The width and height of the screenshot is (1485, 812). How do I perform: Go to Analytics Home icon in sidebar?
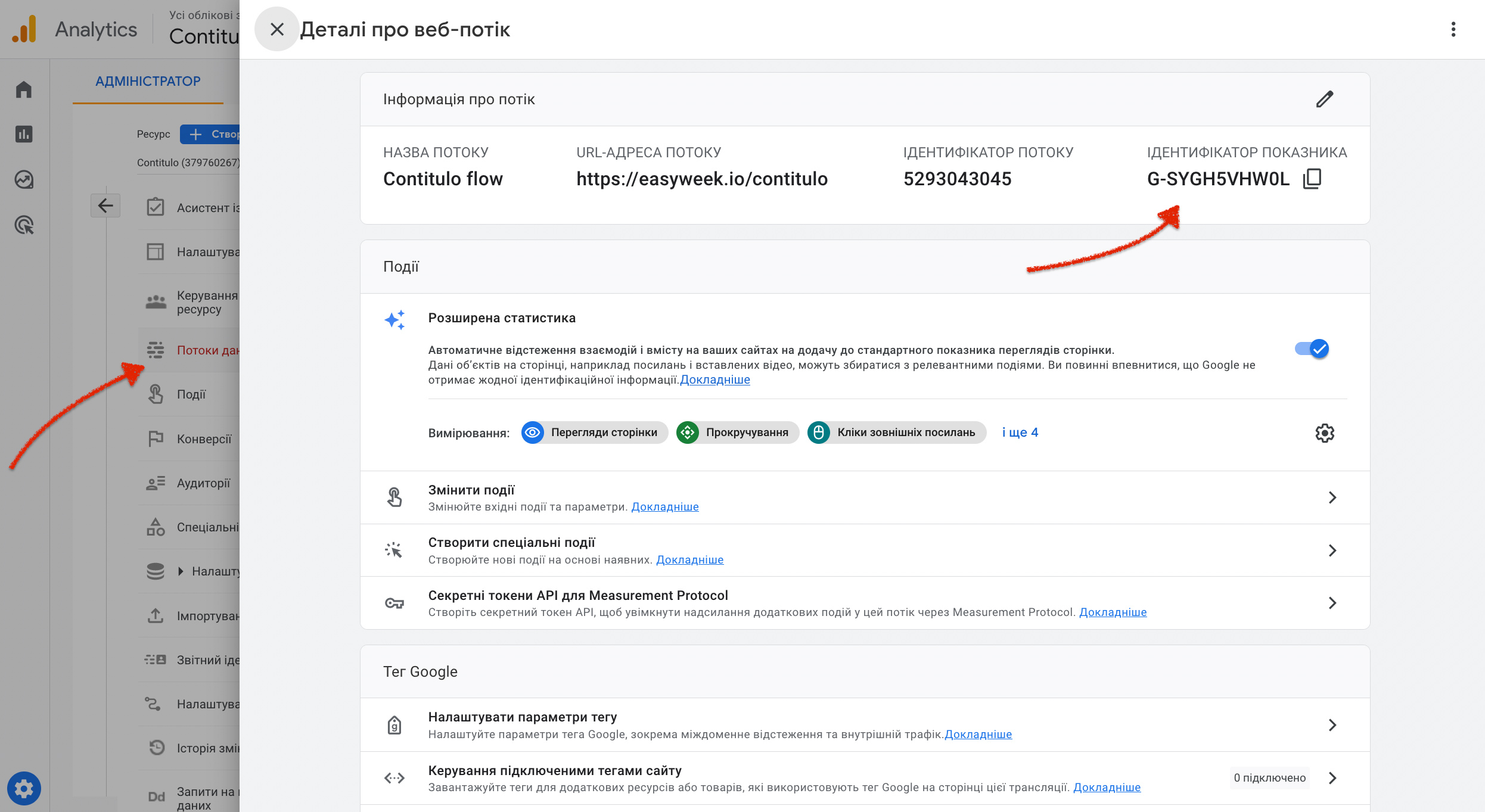click(24, 89)
